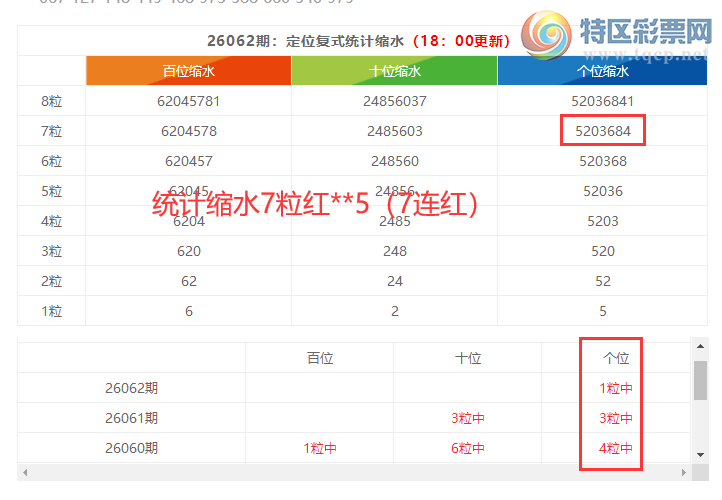The width and height of the screenshot is (722, 500).
Task: Select the 百位缩水 column header
Action: click(x=188, y=71)
